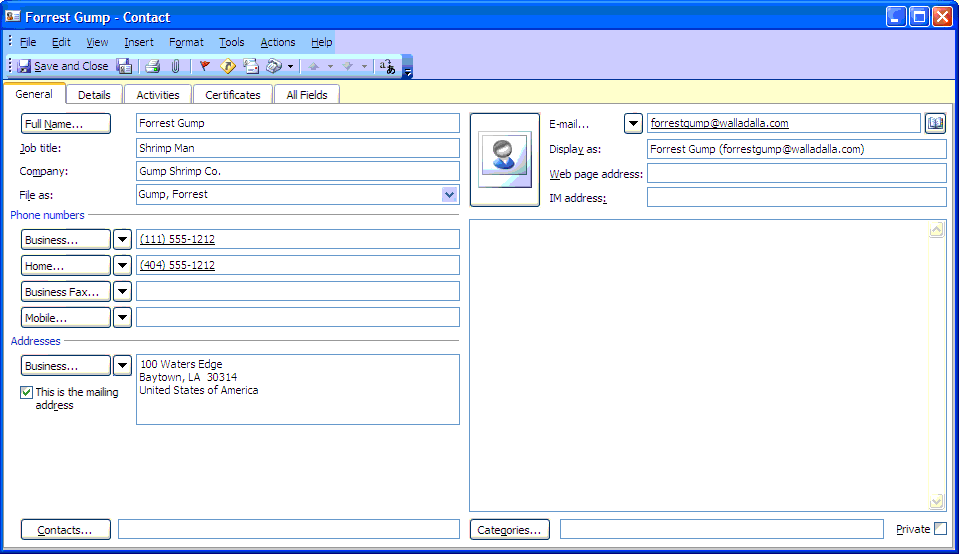Open the File menu
The image size is (959, 555).
click(x=28, y=42)
